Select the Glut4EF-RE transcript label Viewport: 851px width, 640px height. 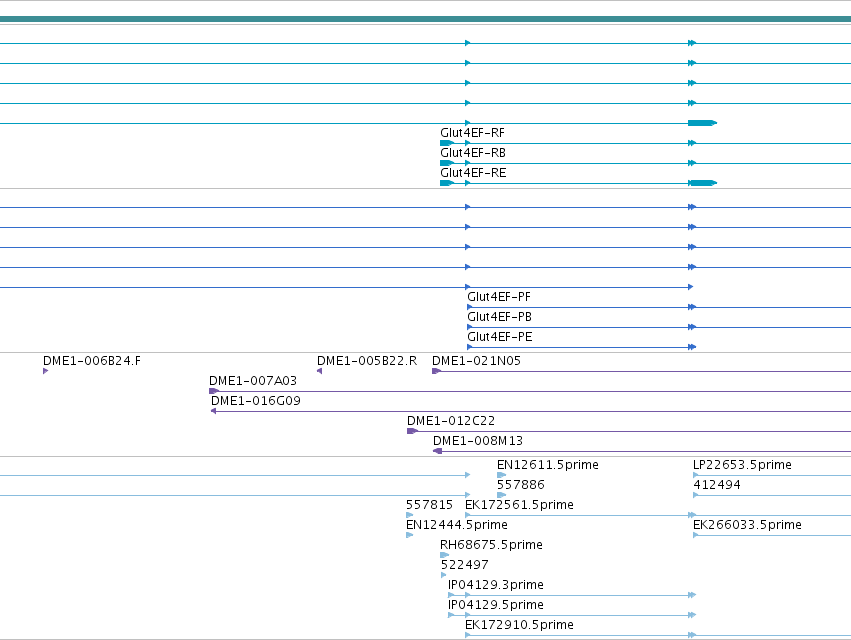pyautogui.click(x=473, y=173)
